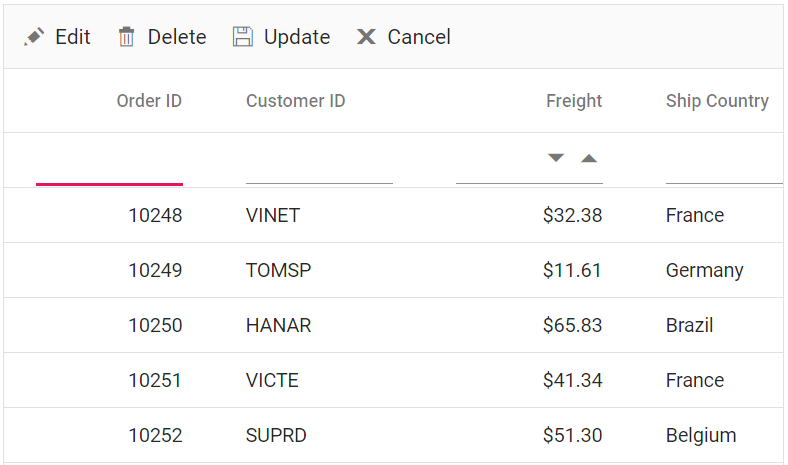This screenshot has height=465, width=788.
Task: Click the Edit pencil icon
Action: tap(35, 37)
